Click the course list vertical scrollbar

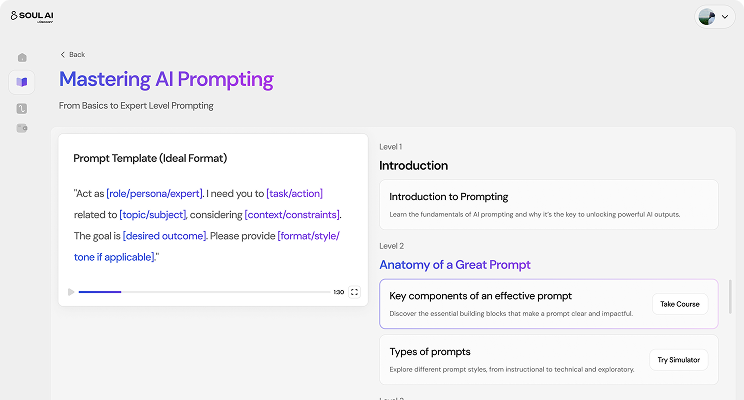click(x=730, y=297)
